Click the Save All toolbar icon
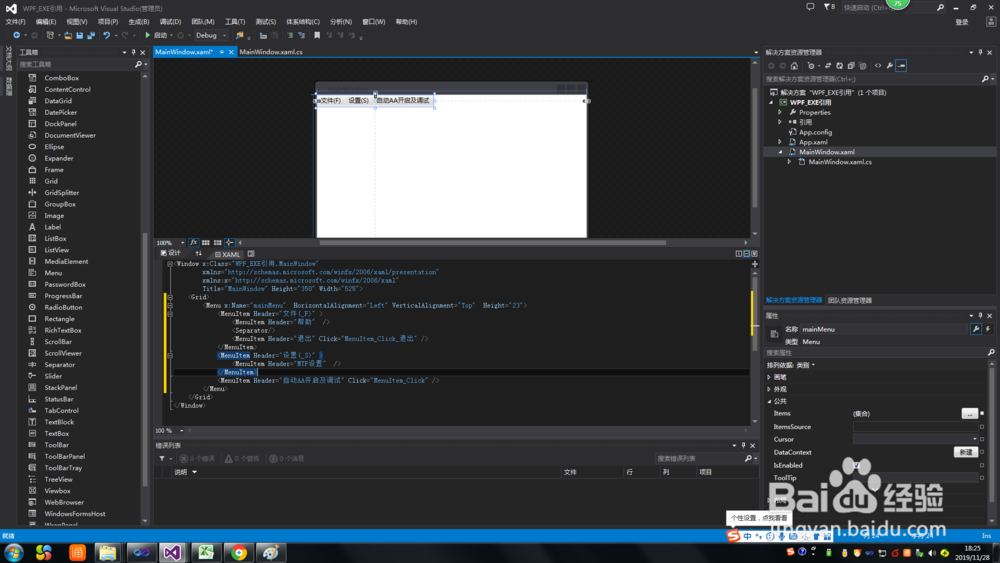The height and width of the screenshot is (563, 1000). (x=91, y=36)
